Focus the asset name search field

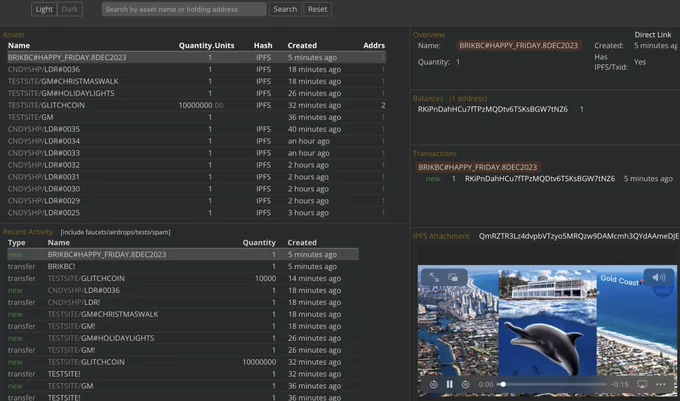pos(184,9)
